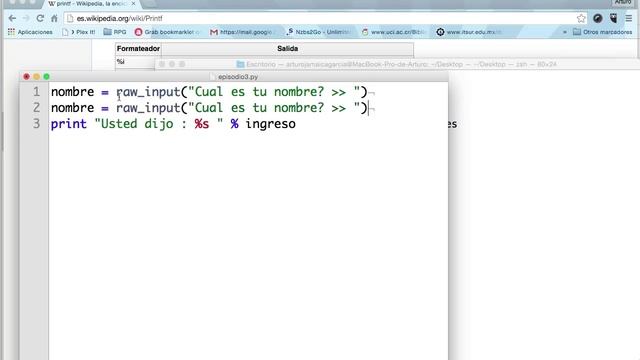Viewport: 640px width, 360px height.
Task: Click nombre at start of line 2
Action: pos(72,108)
